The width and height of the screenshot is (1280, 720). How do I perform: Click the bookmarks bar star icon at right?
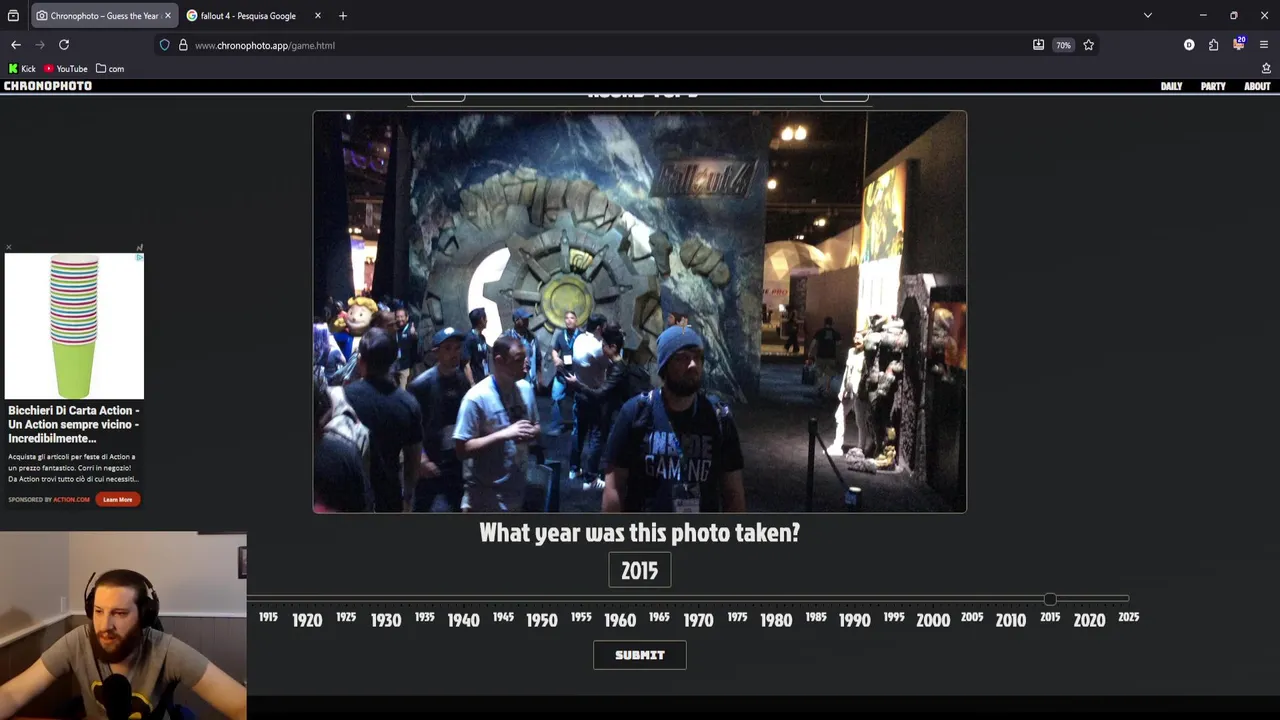click(x=1266, y=69)
